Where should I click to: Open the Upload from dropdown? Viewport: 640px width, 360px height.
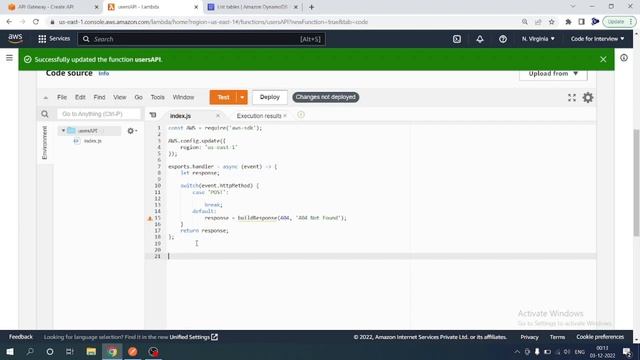(553, 73)
